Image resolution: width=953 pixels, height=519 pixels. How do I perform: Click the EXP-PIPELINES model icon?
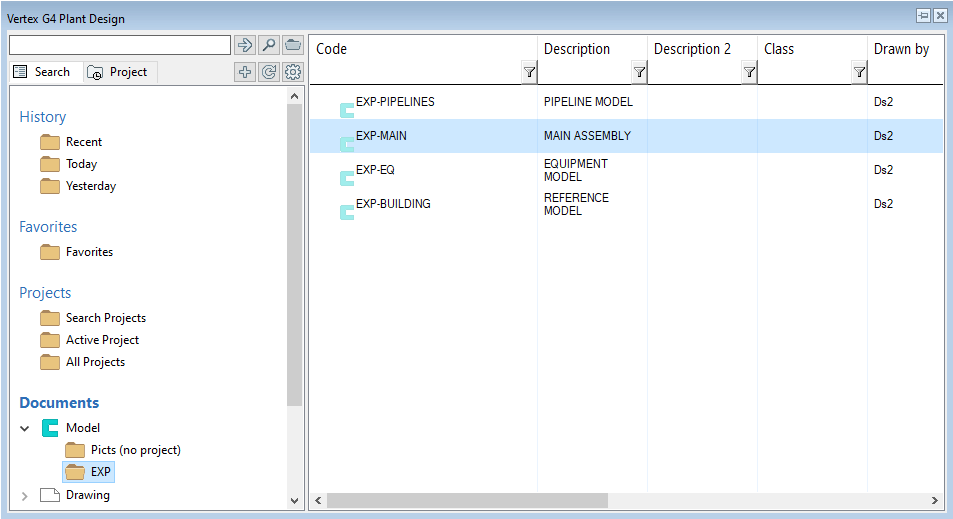347,110
